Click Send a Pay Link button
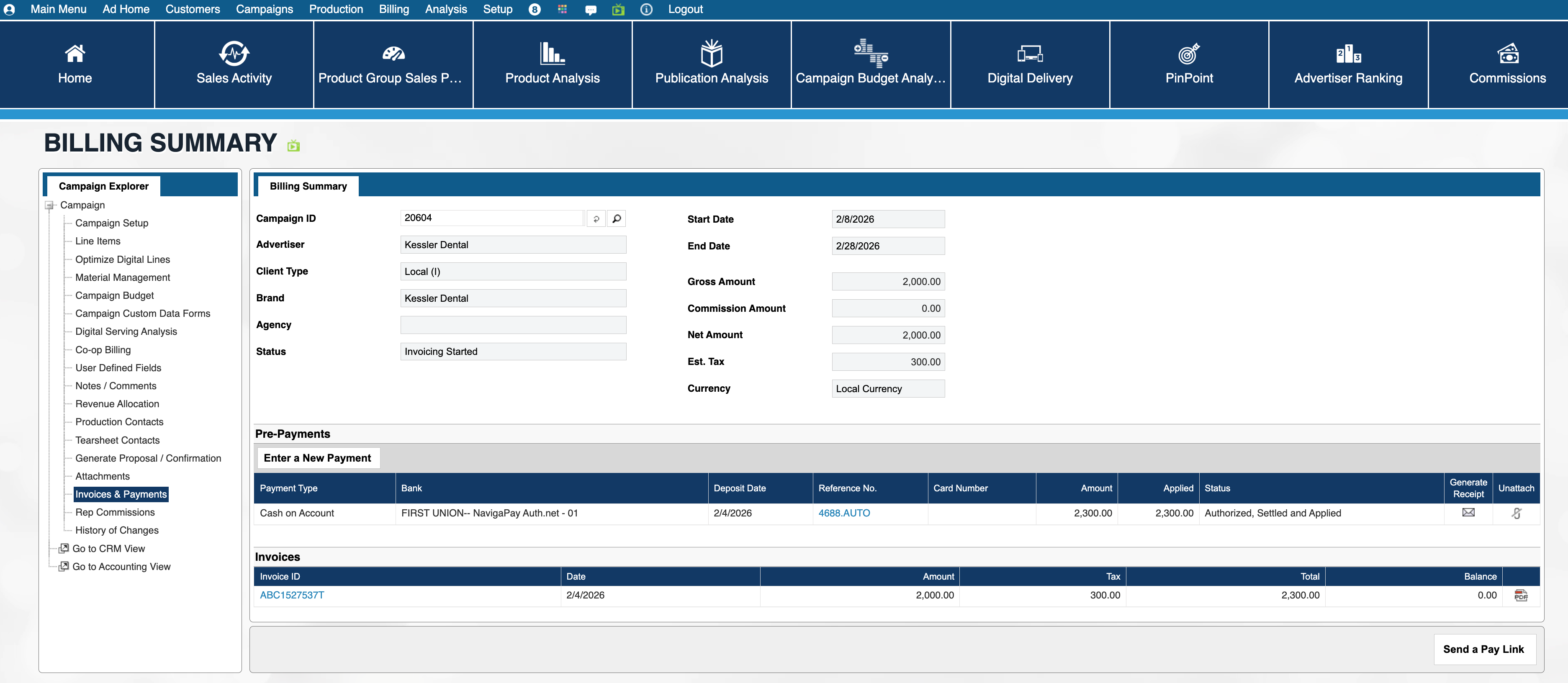 [1483, 649]
